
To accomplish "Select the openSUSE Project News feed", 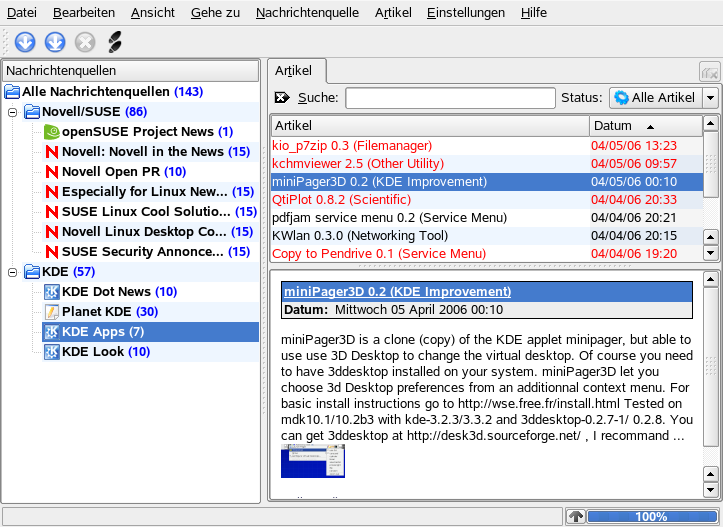I will [x=148, y=132].
